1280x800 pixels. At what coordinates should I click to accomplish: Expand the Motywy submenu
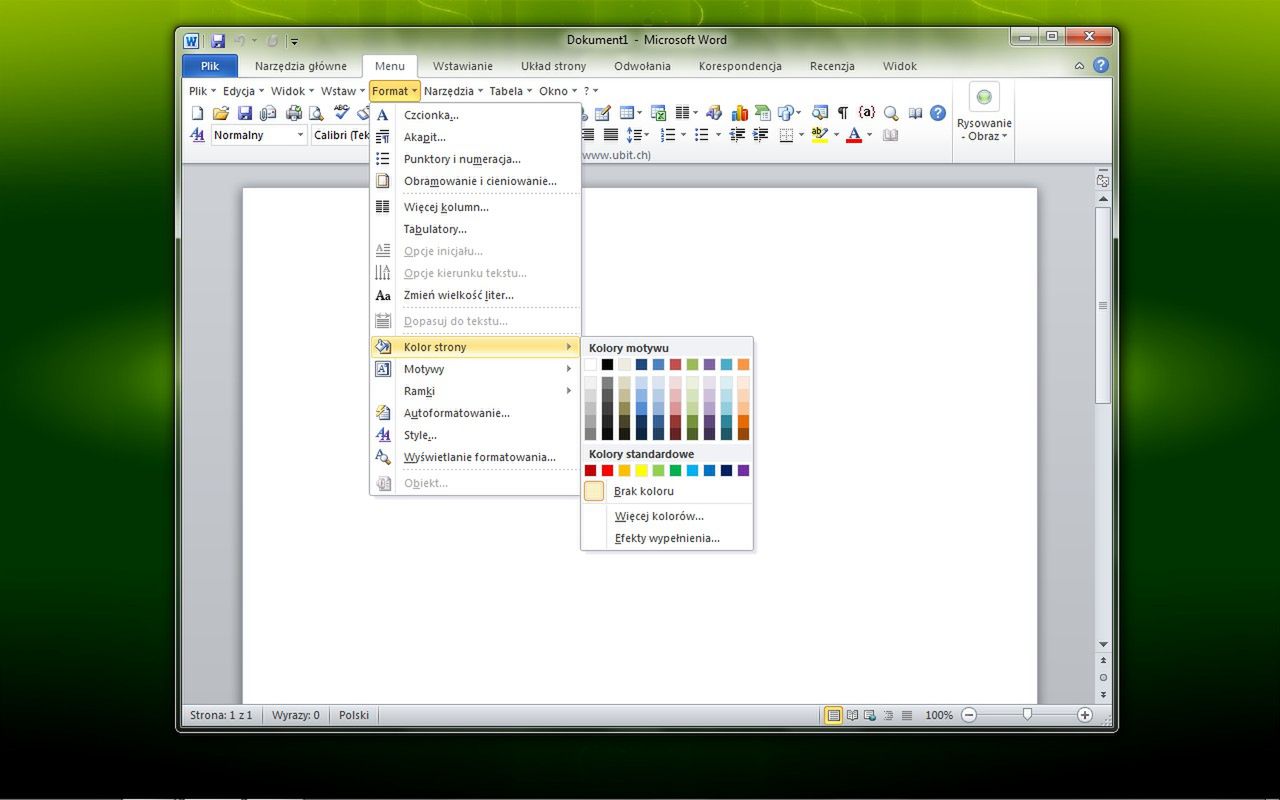pos(475,369)
